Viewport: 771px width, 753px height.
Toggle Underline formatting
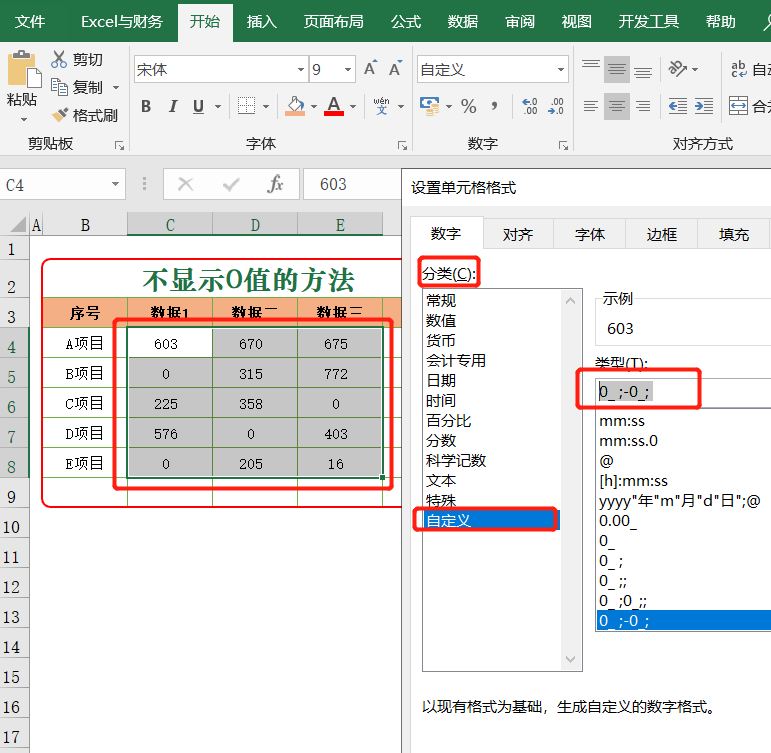click(198, 106)
